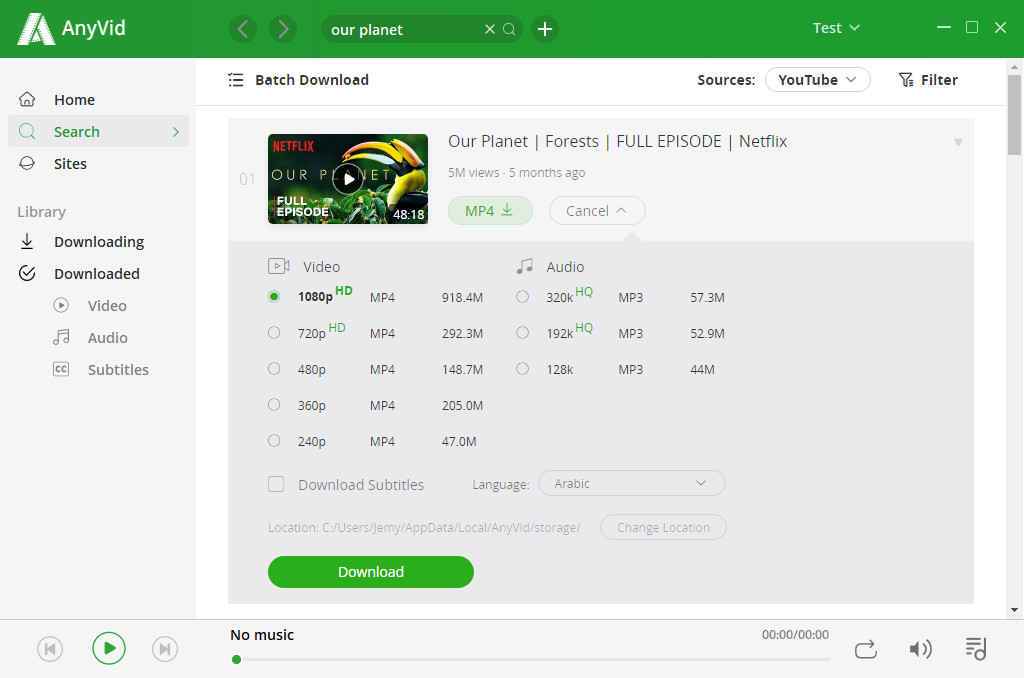Toggle the repeat loop icon

866,649
